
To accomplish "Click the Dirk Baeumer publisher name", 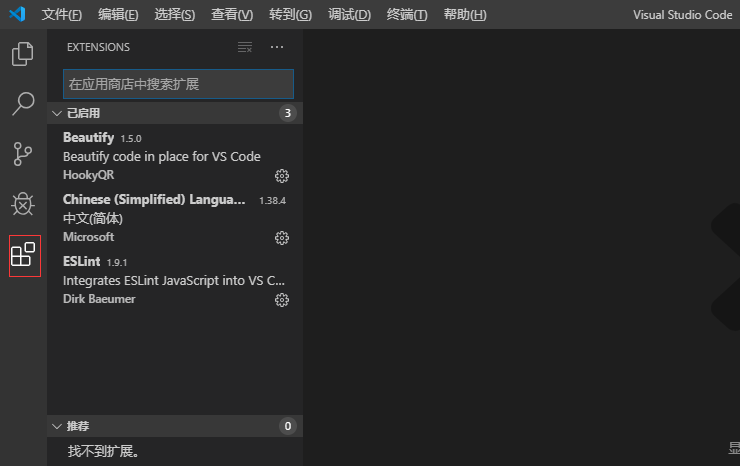I will 99,299.
